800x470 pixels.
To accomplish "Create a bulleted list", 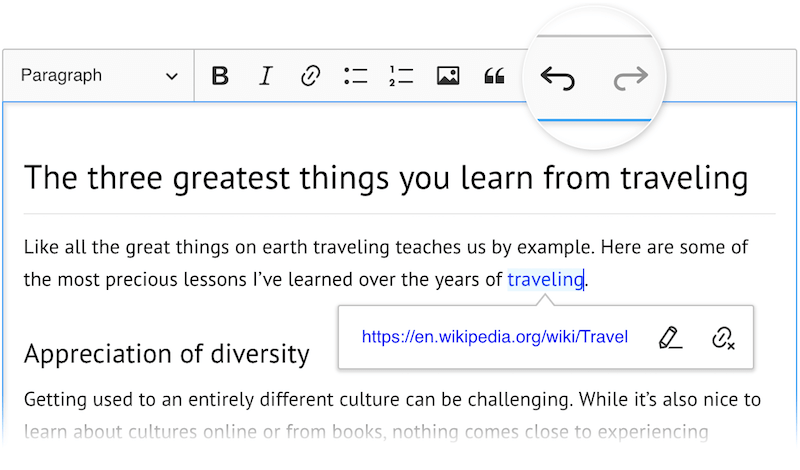I will tap(356, 76).
